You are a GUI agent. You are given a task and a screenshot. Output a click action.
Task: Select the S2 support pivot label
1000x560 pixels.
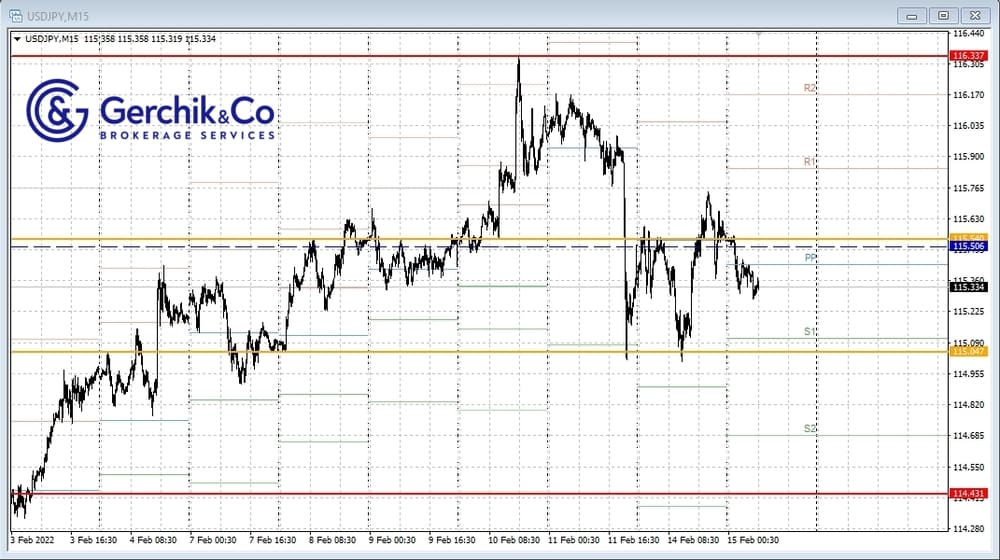click(810, 428)
